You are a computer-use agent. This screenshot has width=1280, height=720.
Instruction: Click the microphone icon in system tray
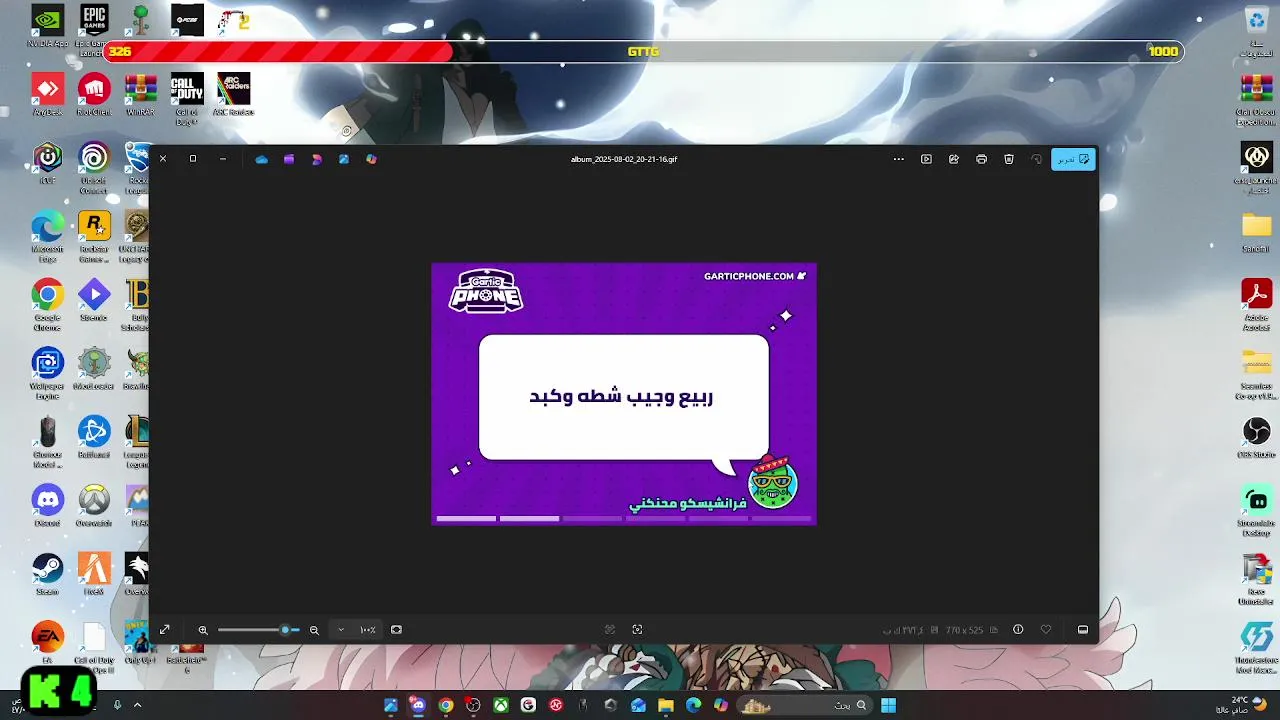[x=117, y=705]
